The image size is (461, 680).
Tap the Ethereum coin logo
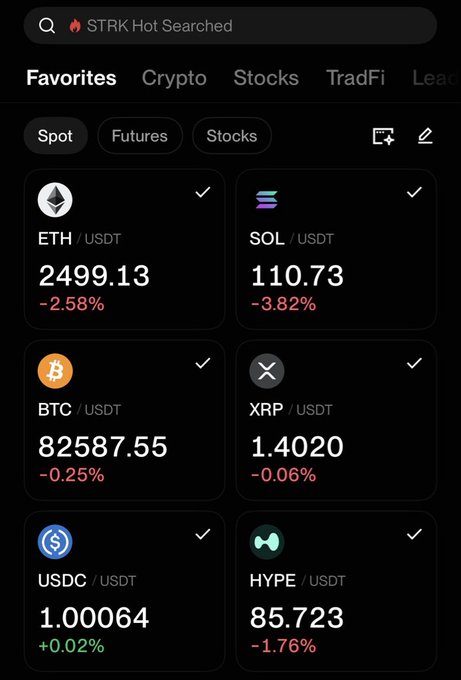pos(55,199)
